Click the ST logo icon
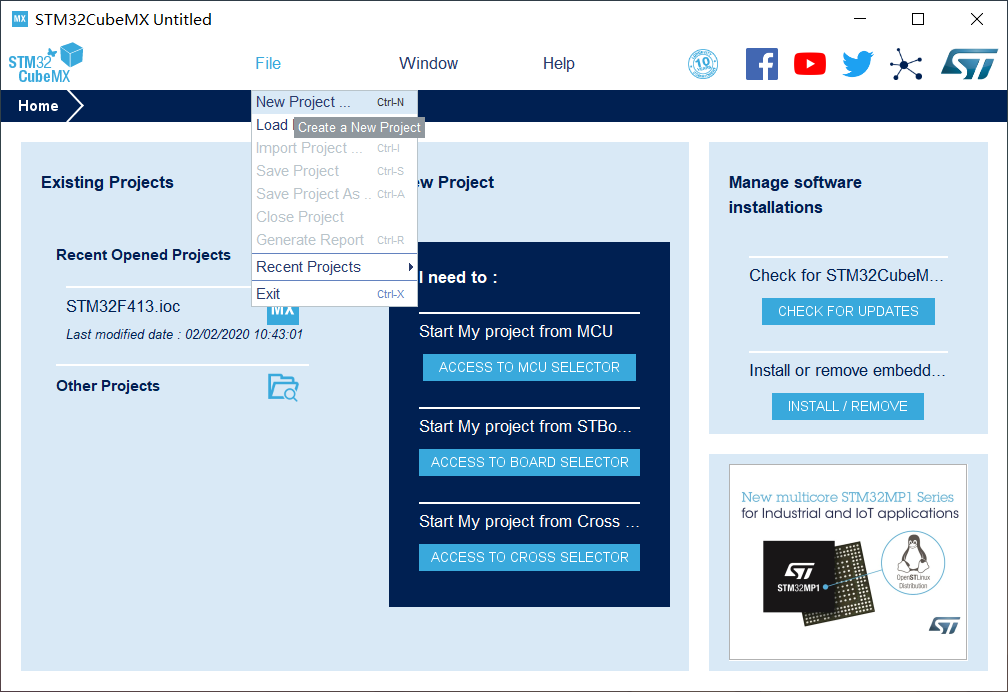Viewport: 1008px width, 692px height. (969, 64)
